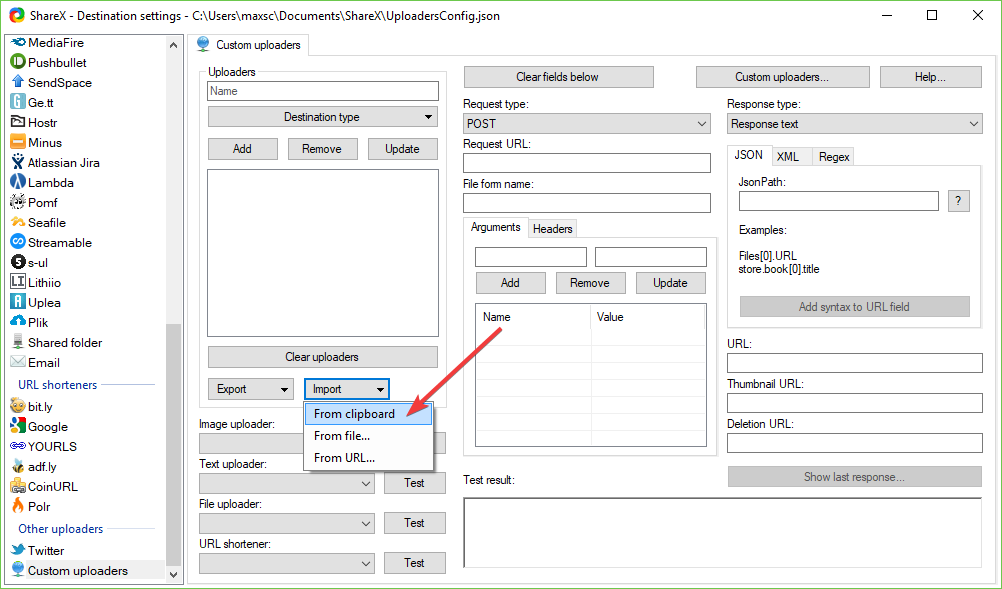1002x589 pixels.
Task: Switch to the Regex response tab
Action: (x=833, y=157)
